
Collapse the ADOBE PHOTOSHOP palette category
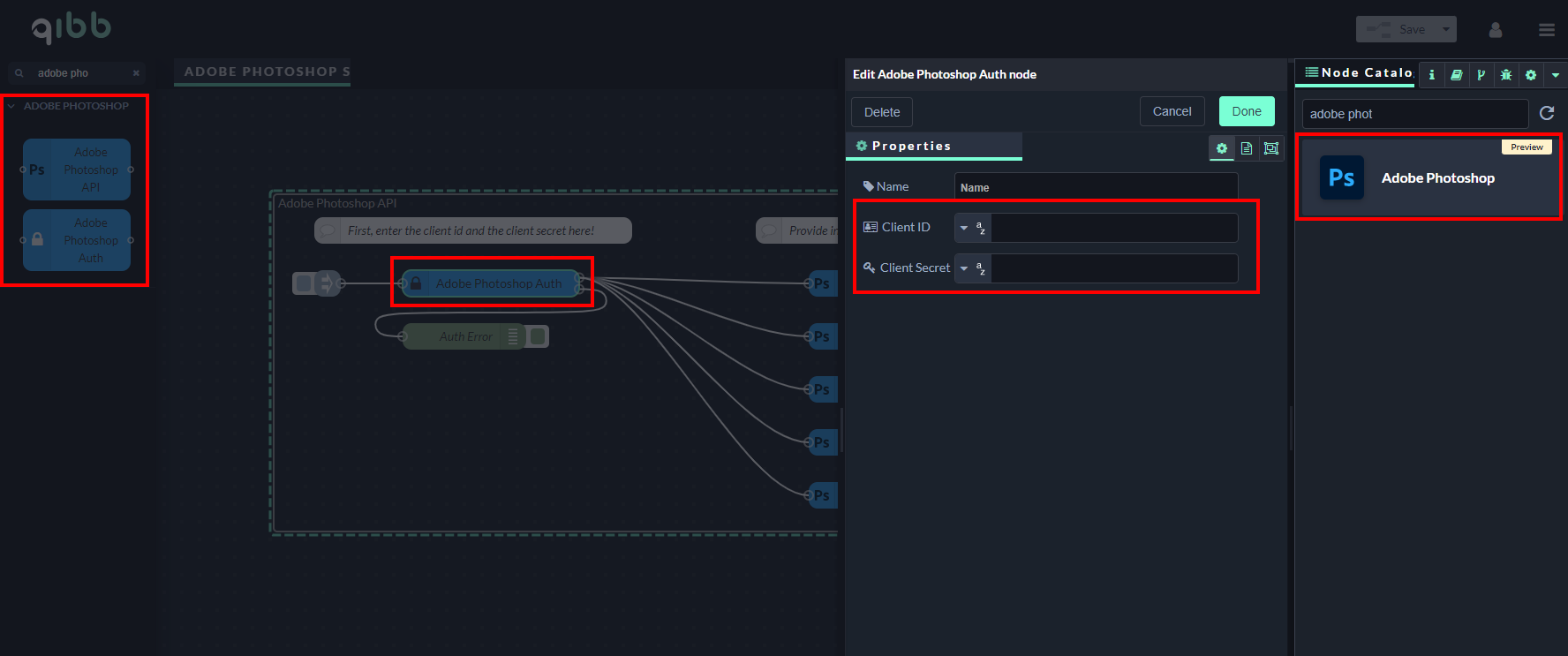click(x=11, y=106)
